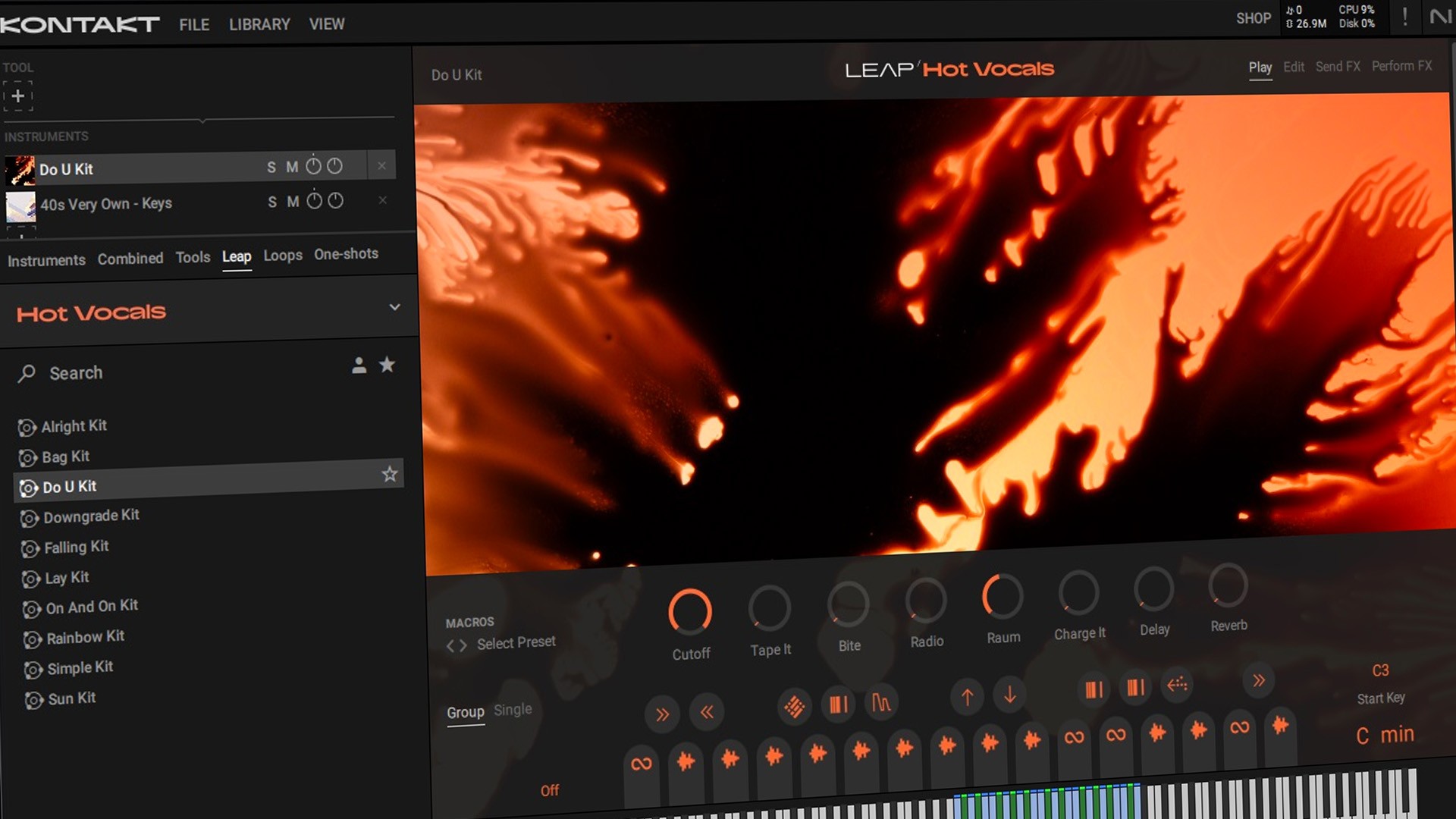The image size is (1456, 819).
Task: Open the user content filter icon
Action: pos(359,366)
